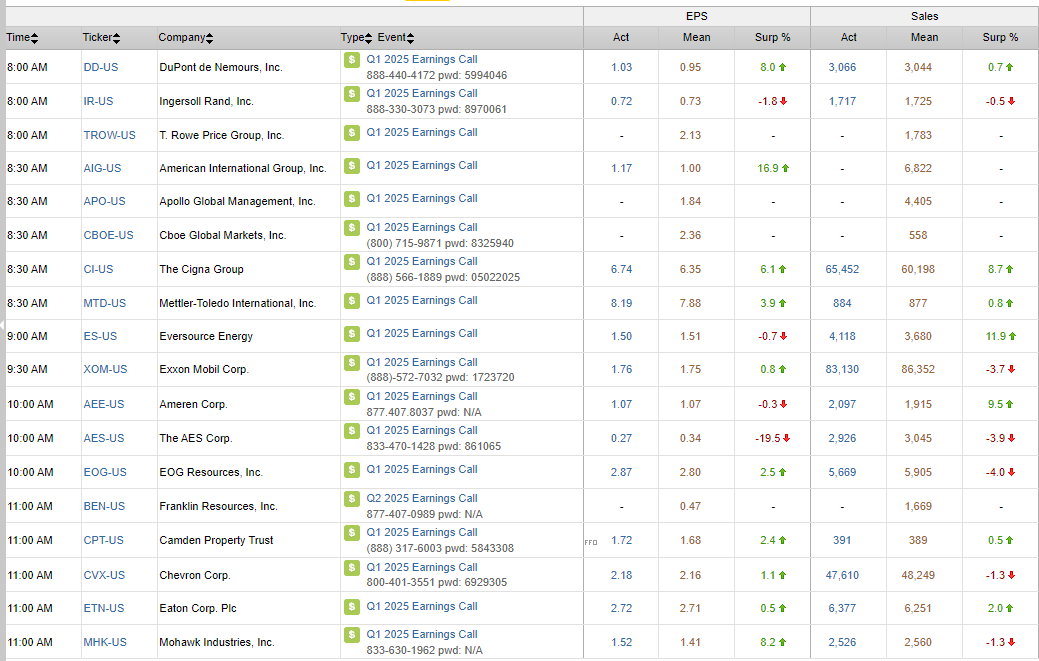Open the CBOE-US ticker link
This screenshot has width=1039, height=661.
[108, 235]
